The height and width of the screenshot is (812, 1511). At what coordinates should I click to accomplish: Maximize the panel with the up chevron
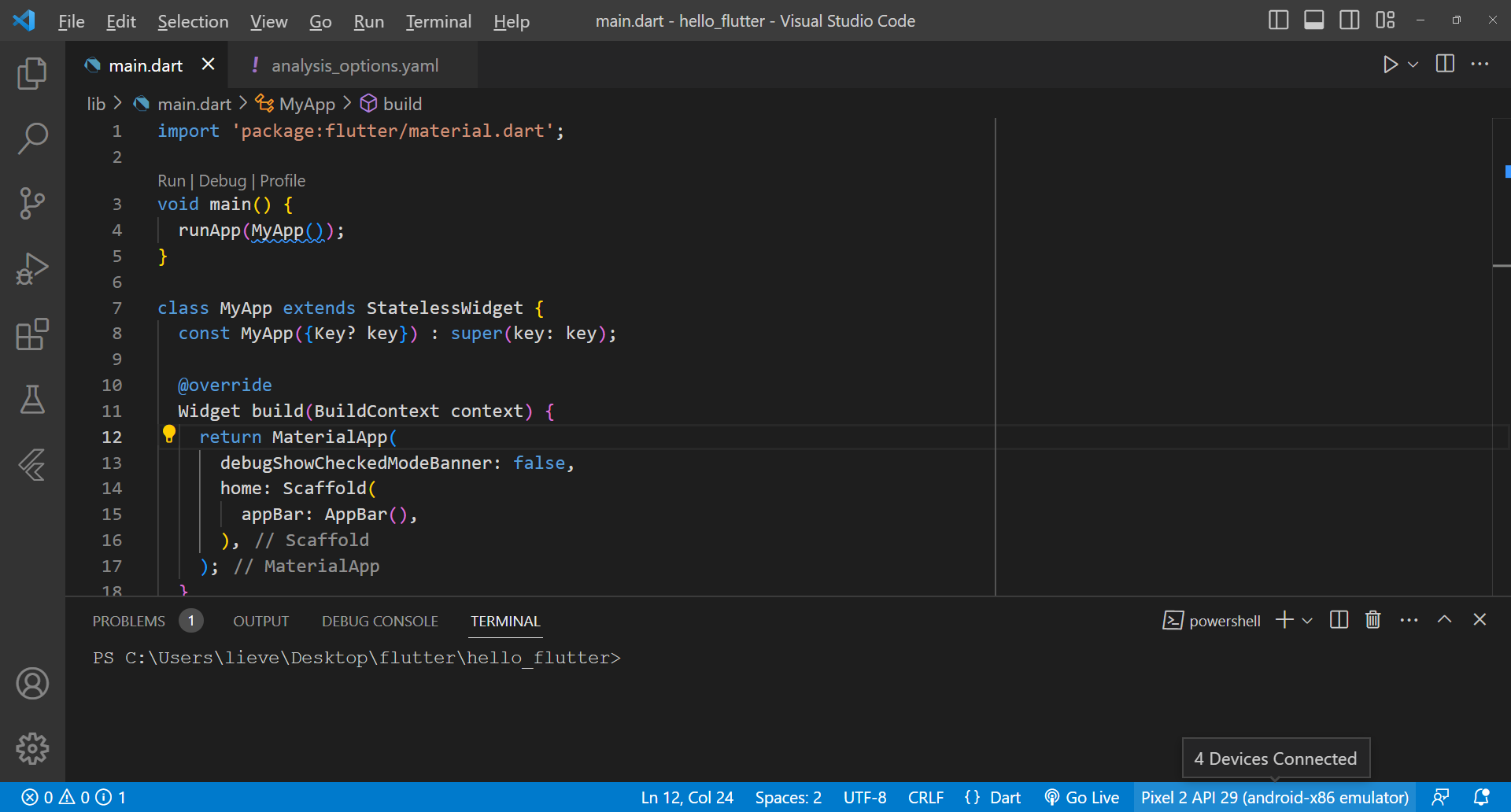click(1444, 620)
